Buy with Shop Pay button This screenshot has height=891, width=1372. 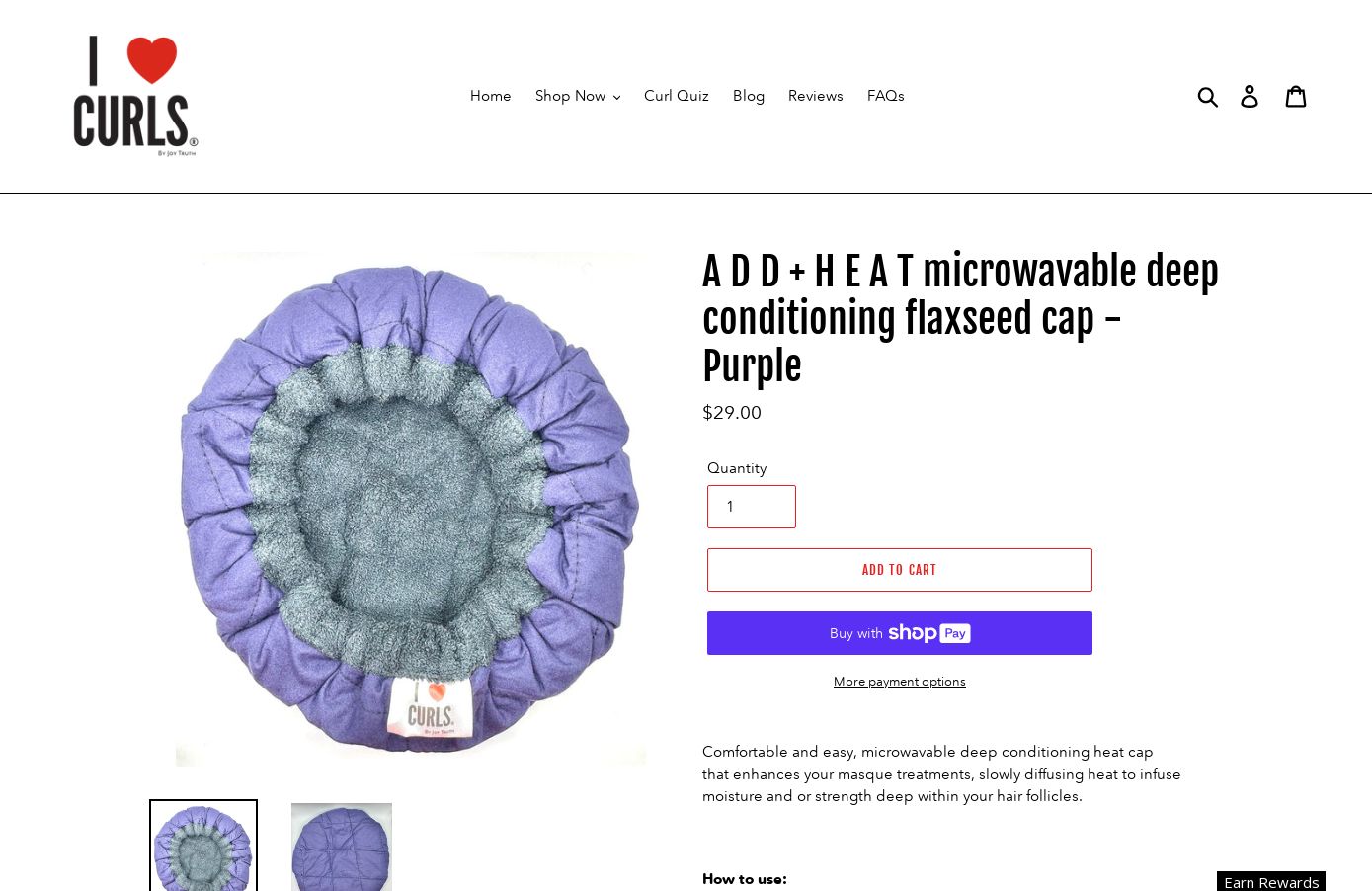tap(900, 633)
